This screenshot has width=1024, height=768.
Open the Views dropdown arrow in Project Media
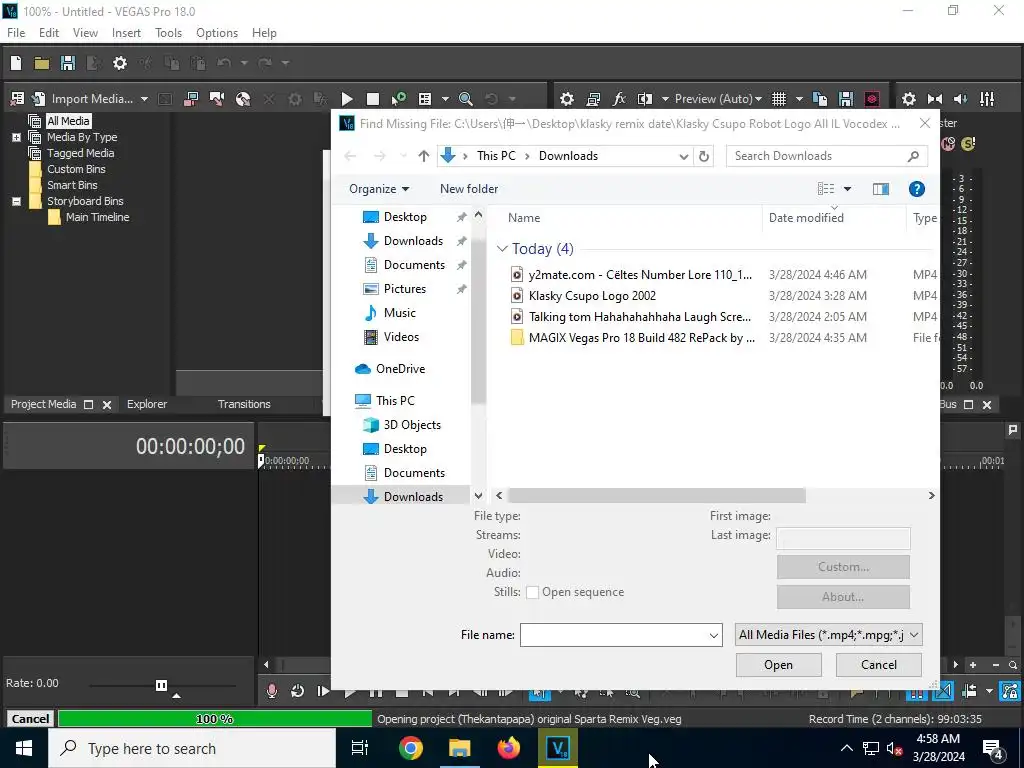[445, 99]
